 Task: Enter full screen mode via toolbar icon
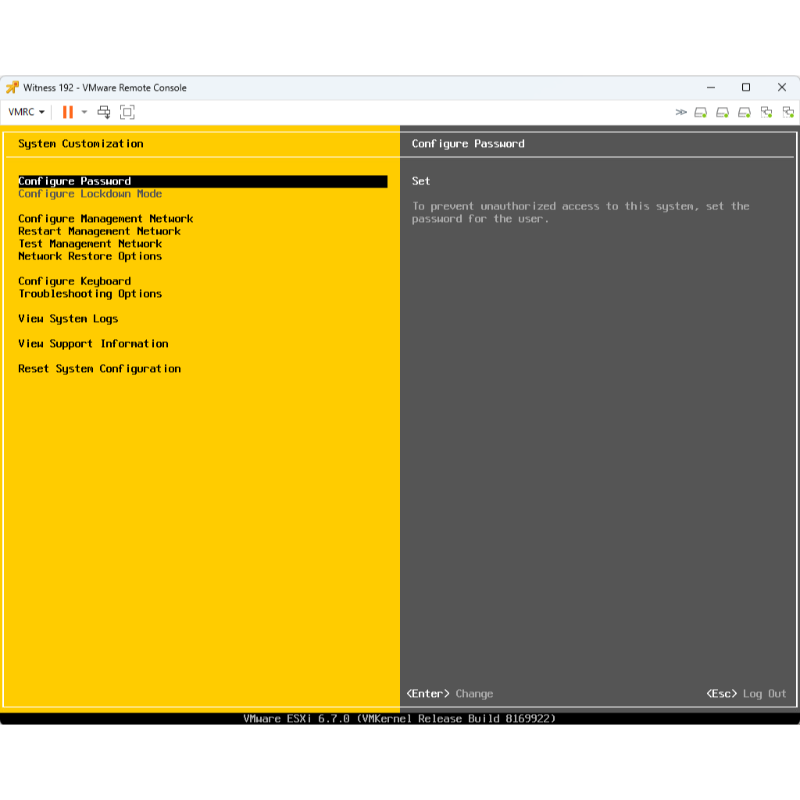point(127,112)
